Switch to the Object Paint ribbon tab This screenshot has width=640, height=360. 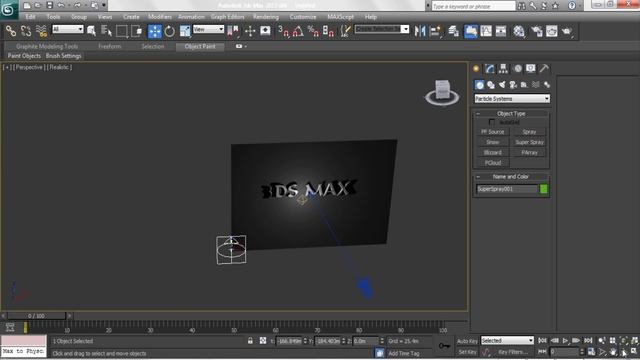click(200, 47)
